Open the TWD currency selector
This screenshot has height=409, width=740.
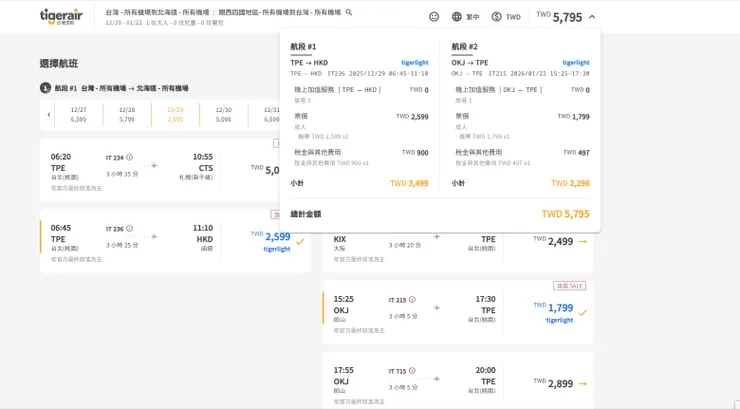(506, 17)
